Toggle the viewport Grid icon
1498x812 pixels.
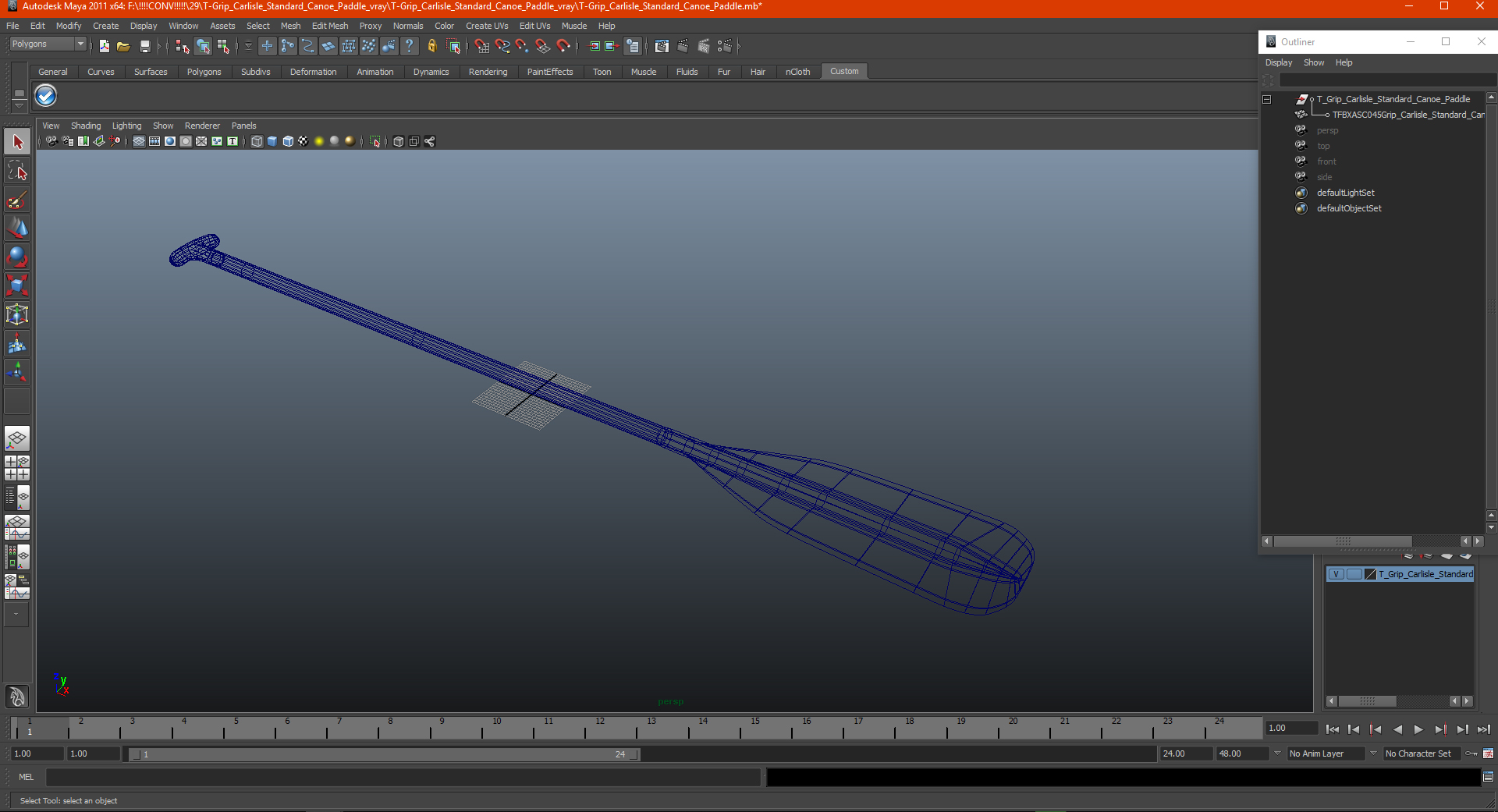tap(139, 141)
